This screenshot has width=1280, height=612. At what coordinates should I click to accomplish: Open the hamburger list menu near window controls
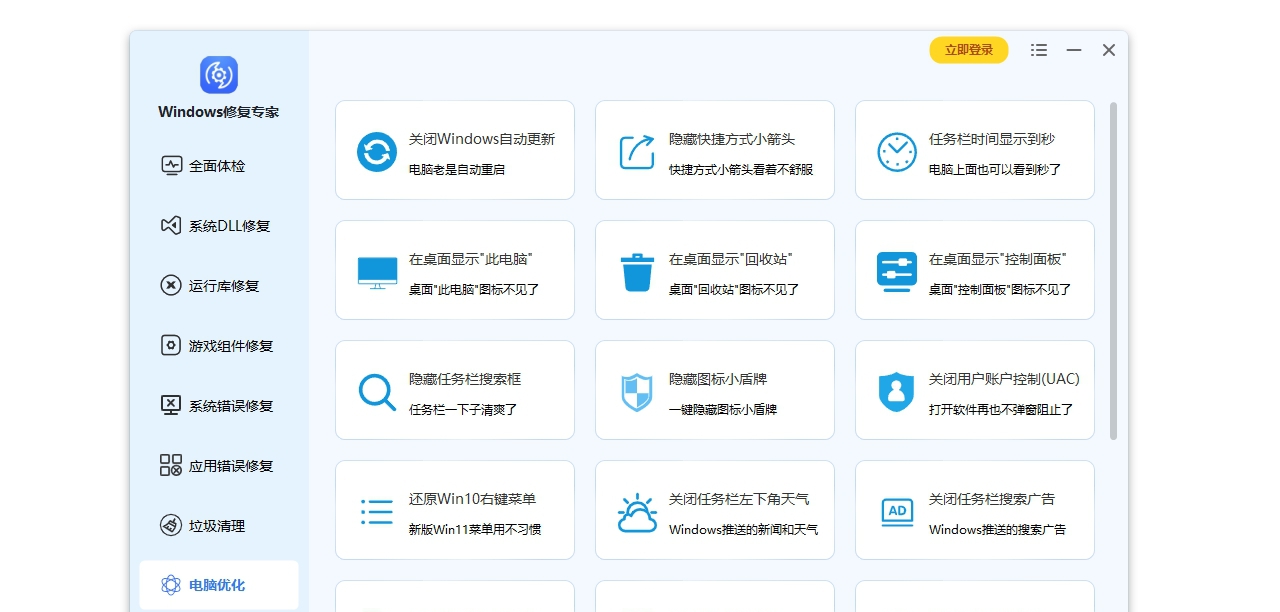click(1038, 49)
